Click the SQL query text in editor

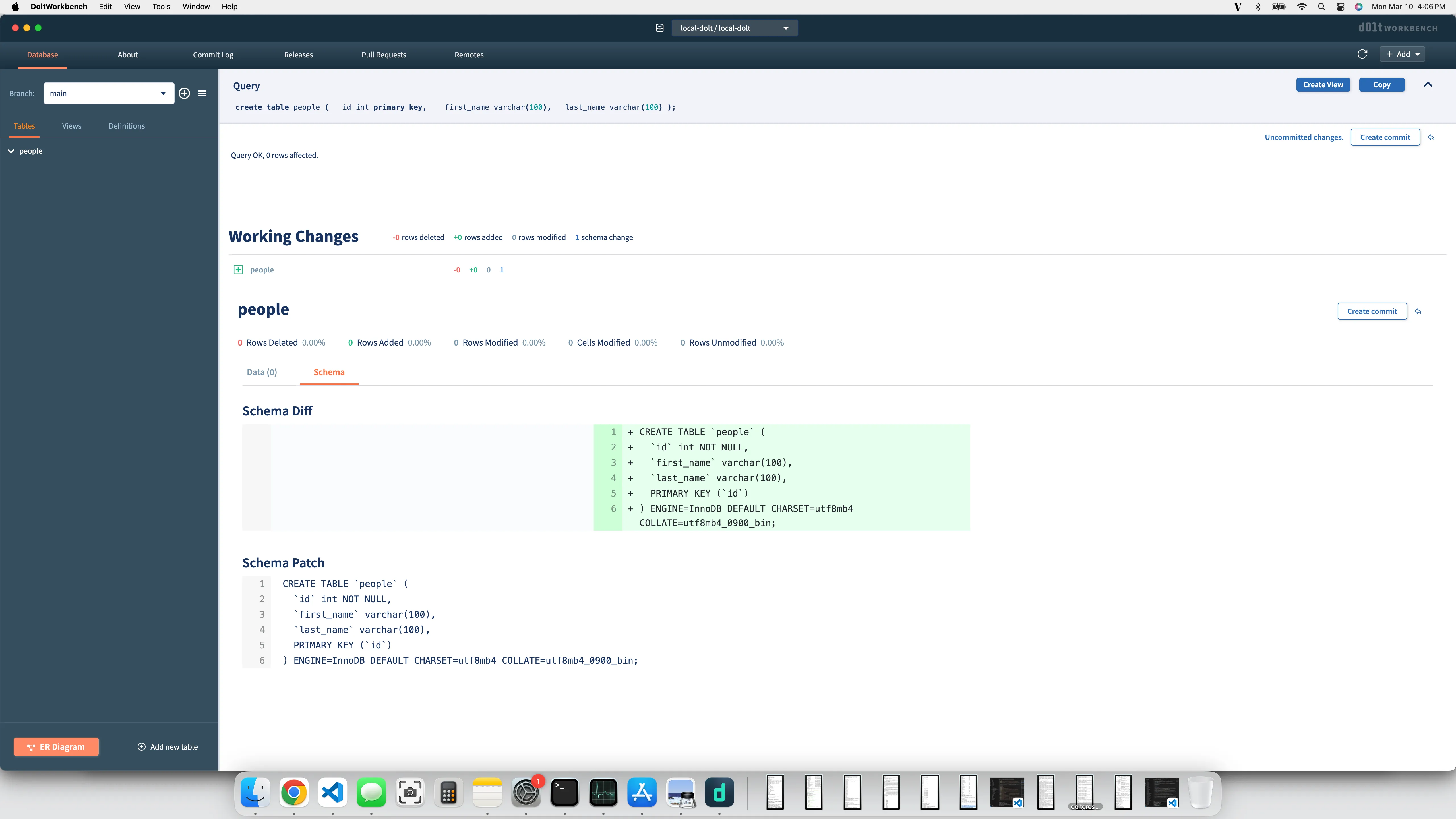coord(455,107)
